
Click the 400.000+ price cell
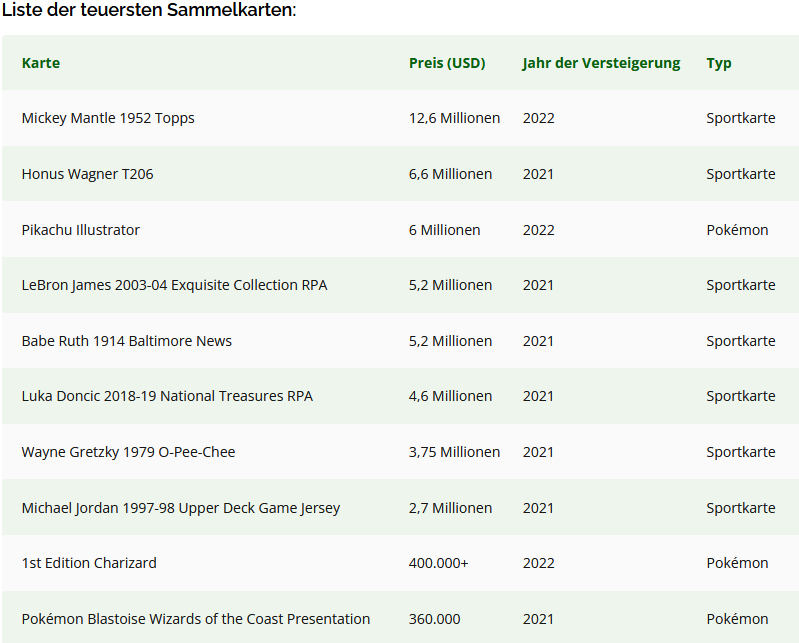click(x=438, y=563)
